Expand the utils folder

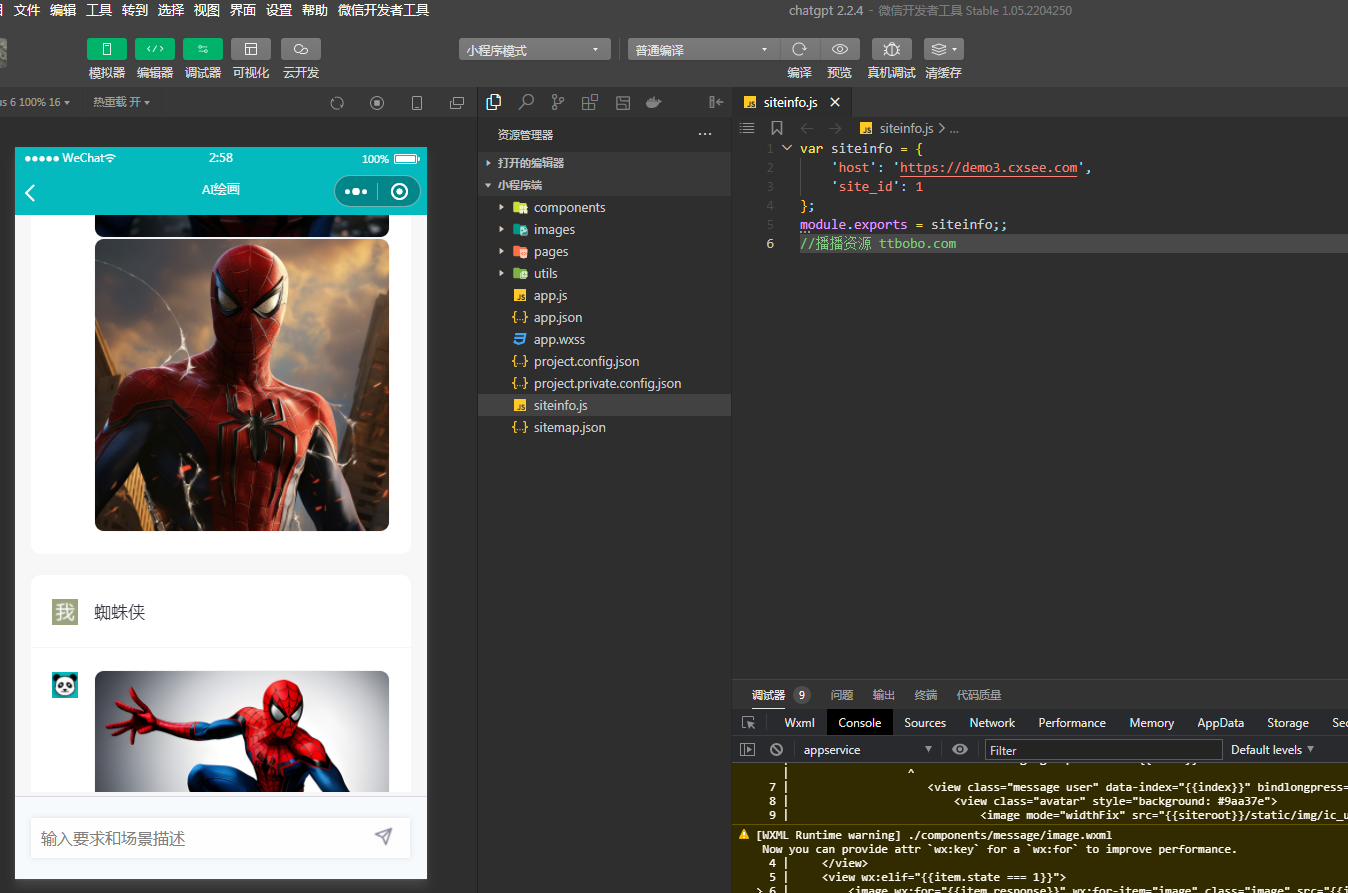click(x=605, y=273)
